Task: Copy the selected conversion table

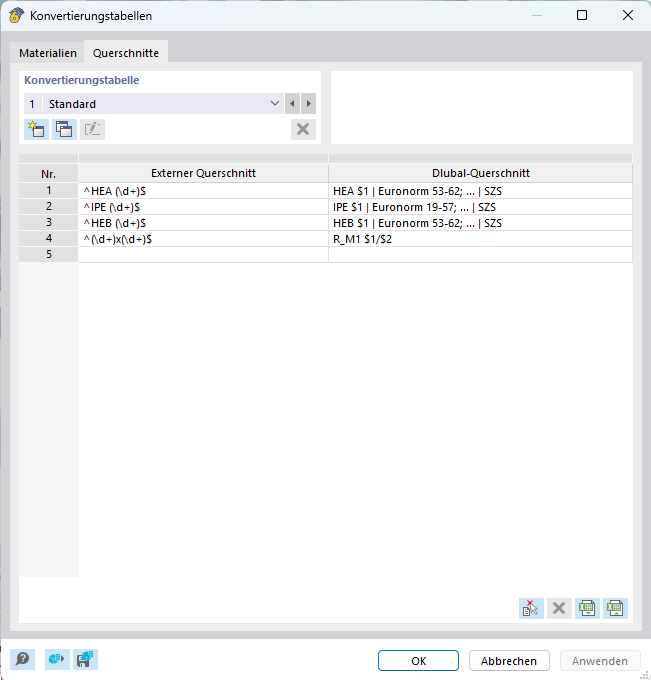Action: [64, 129]
